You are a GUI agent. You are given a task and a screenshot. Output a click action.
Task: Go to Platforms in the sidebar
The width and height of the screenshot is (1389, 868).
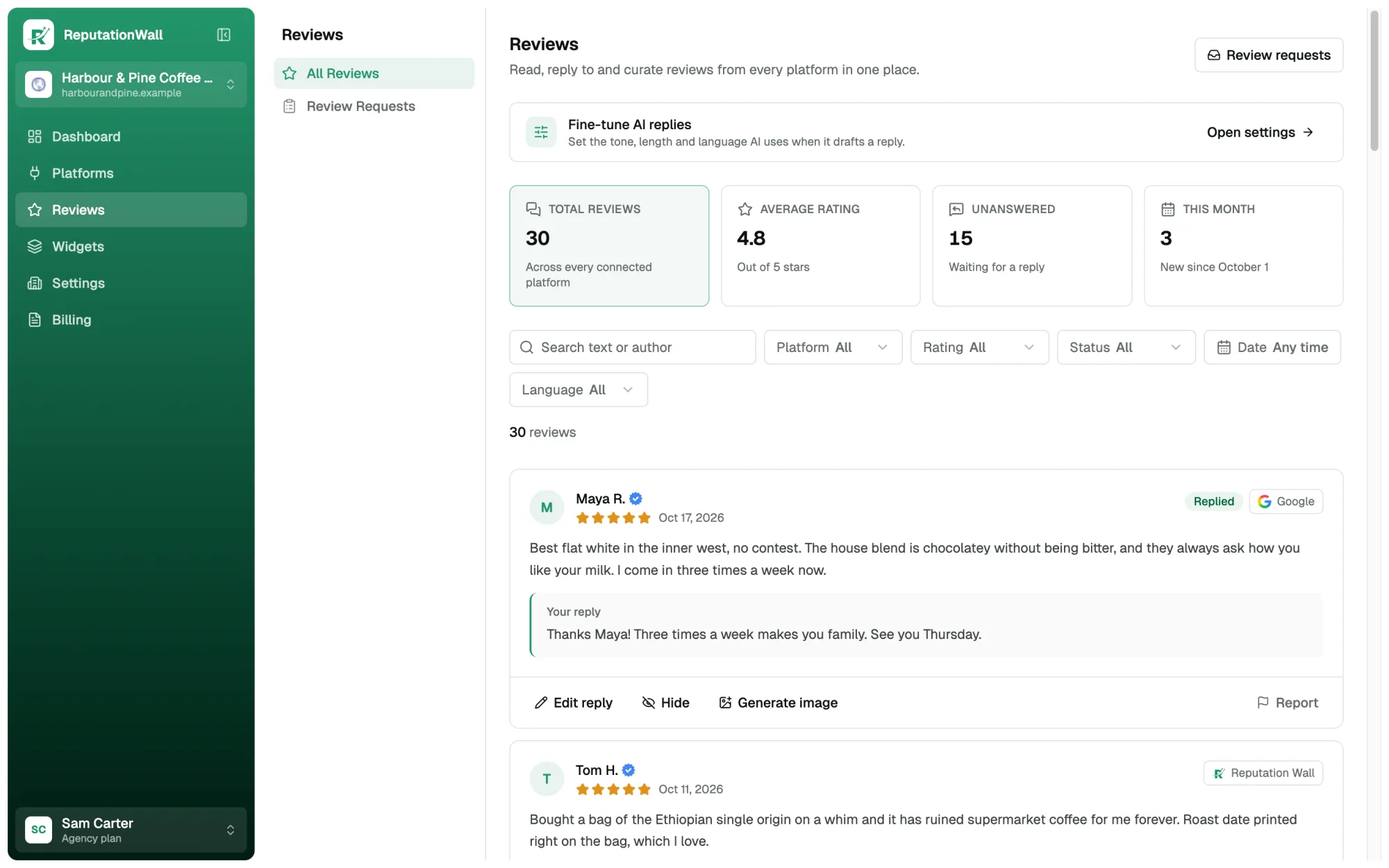click(x=131, y=174)
